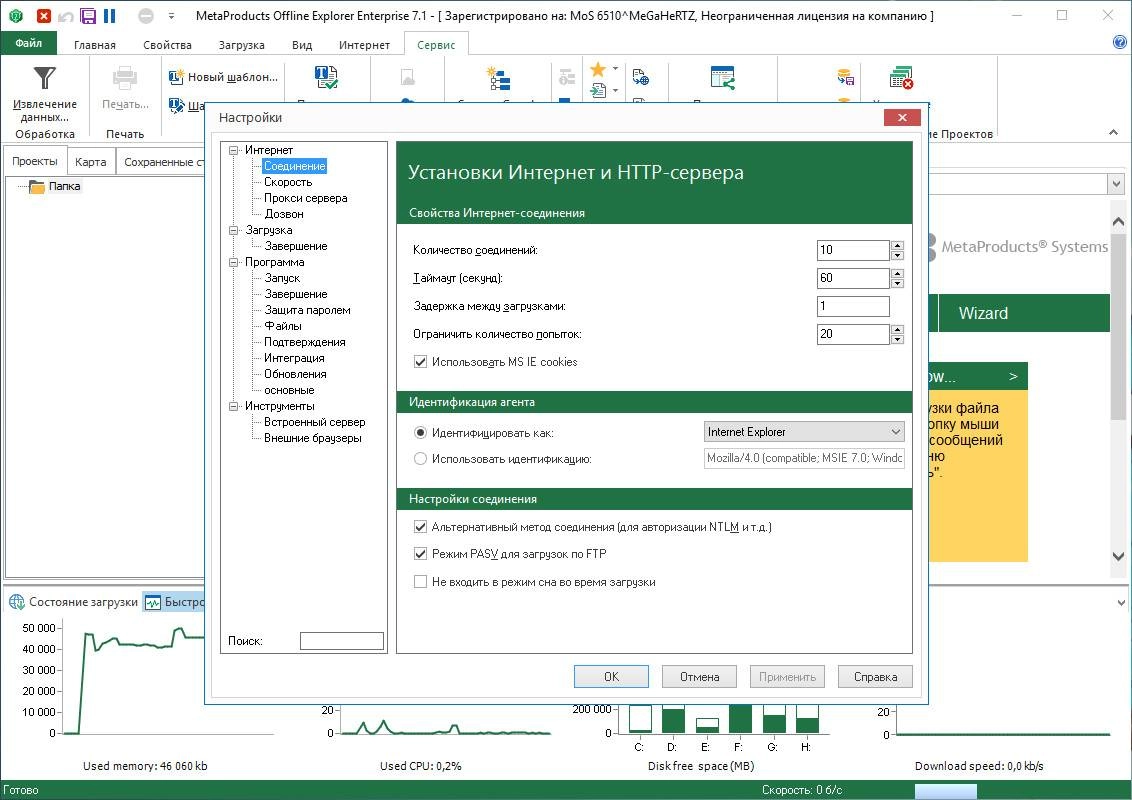Click the Папка folder icon in Projects tree
Image resolution: width=1132 pixels, height=800 pixels.
(x=36, y=186)
